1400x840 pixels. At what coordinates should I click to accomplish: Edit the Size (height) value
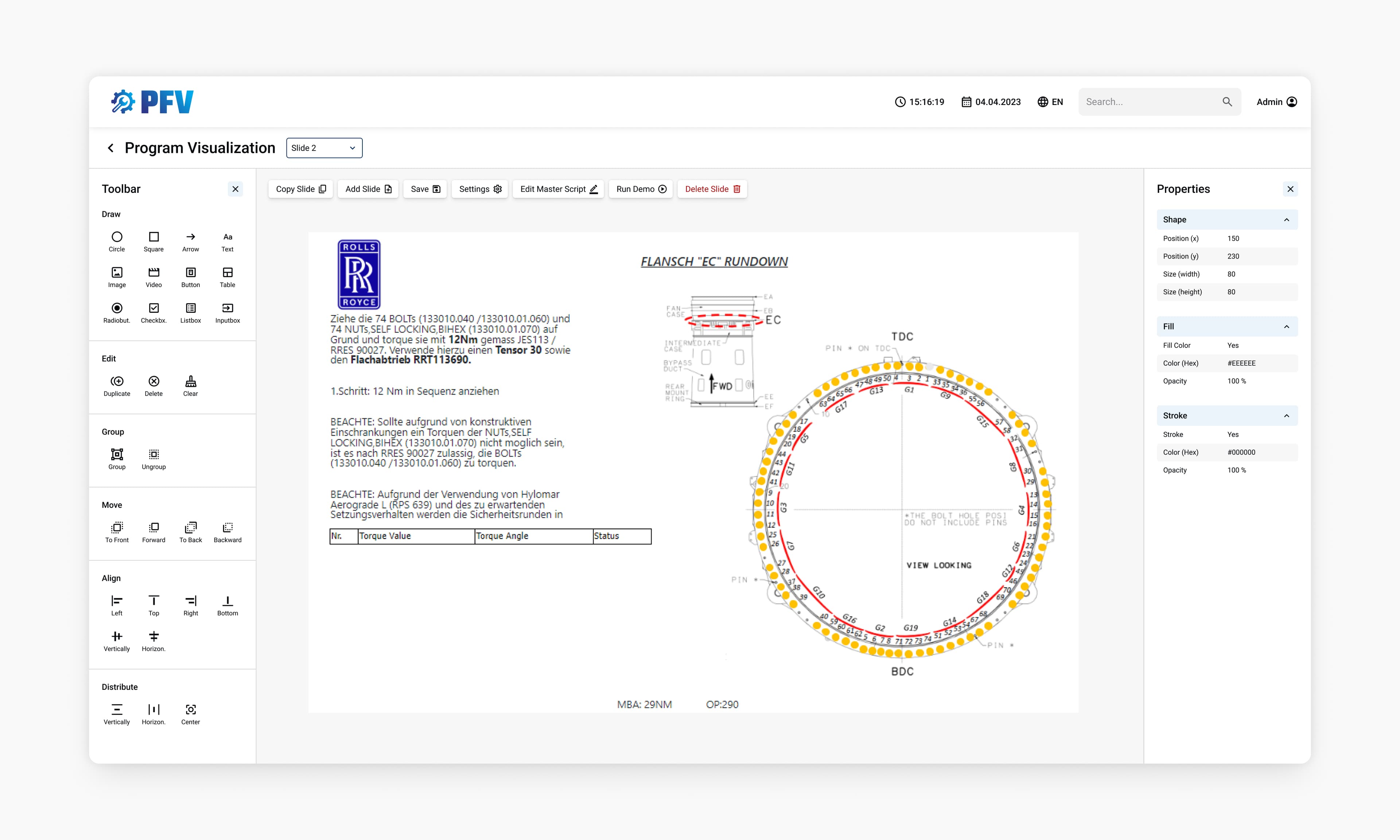(1231, 292)
